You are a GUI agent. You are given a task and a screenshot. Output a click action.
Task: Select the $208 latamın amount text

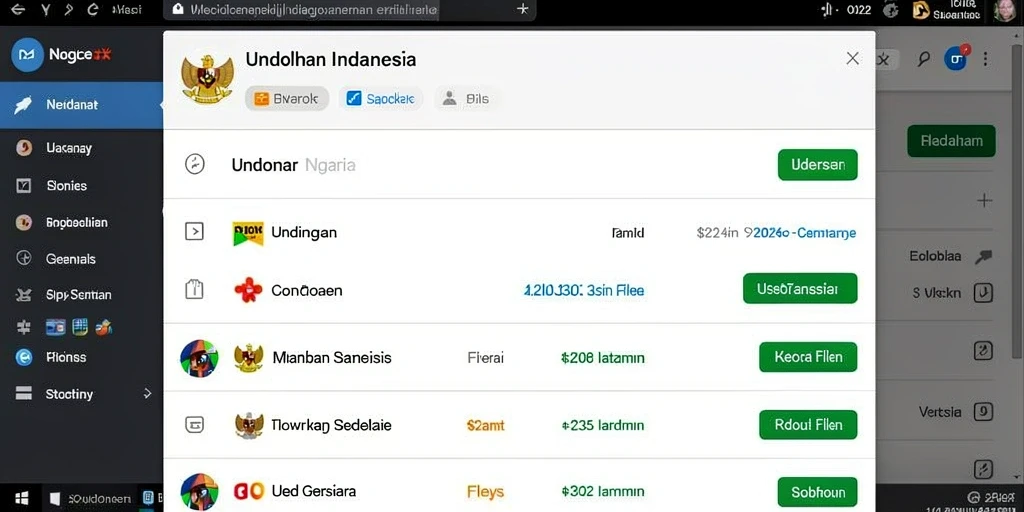[602, 358]
